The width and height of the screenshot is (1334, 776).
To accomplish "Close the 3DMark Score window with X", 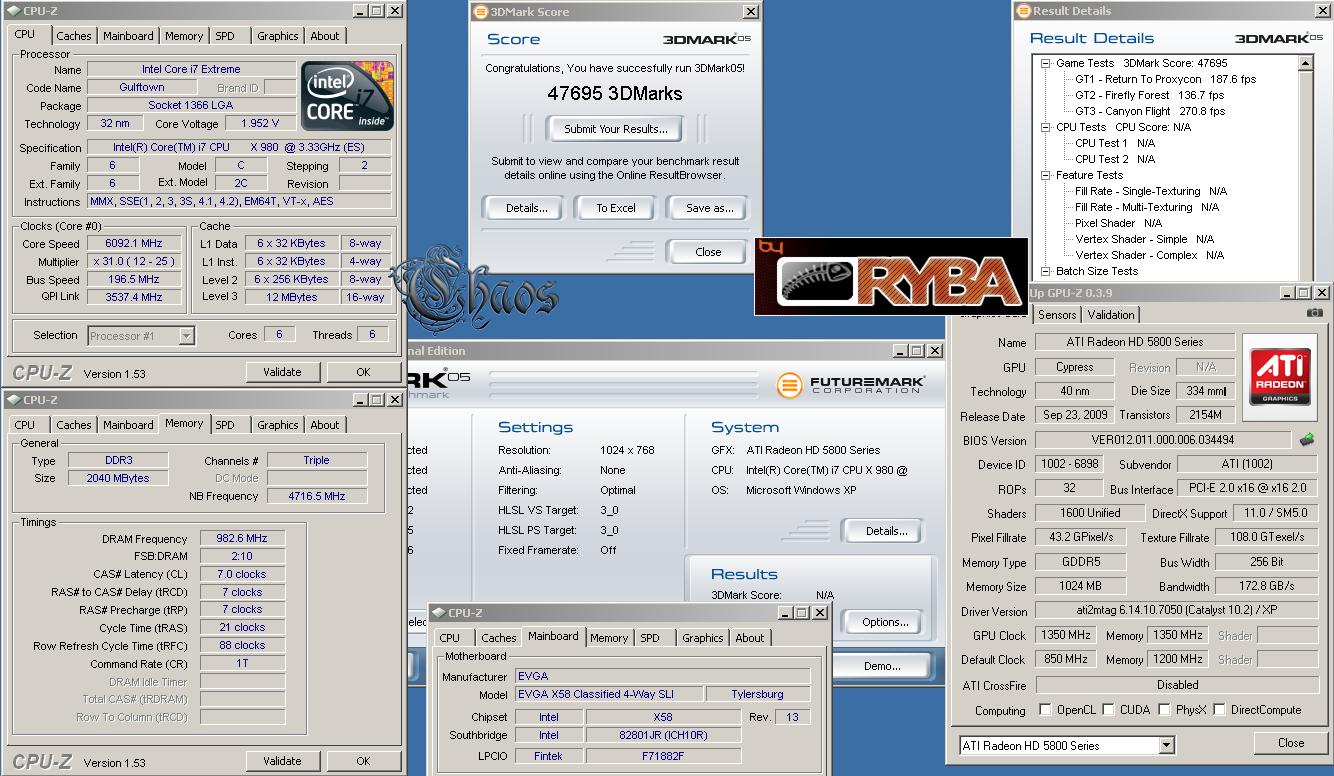I will coord(751,12).
